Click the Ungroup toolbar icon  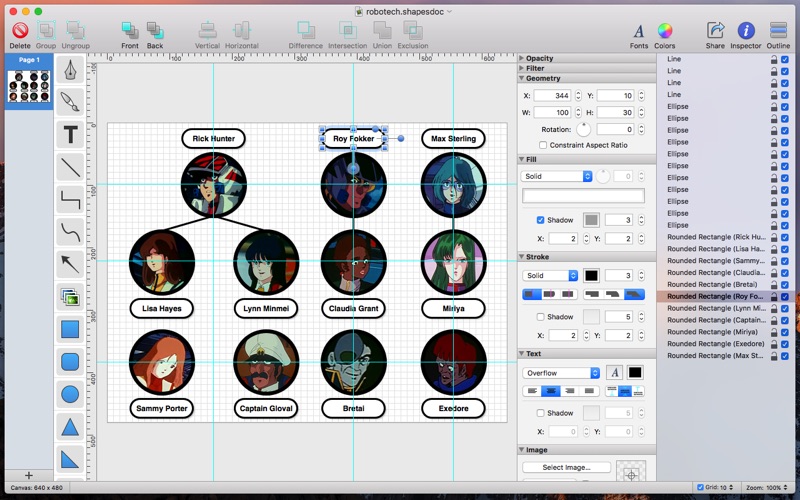(76, 31)
